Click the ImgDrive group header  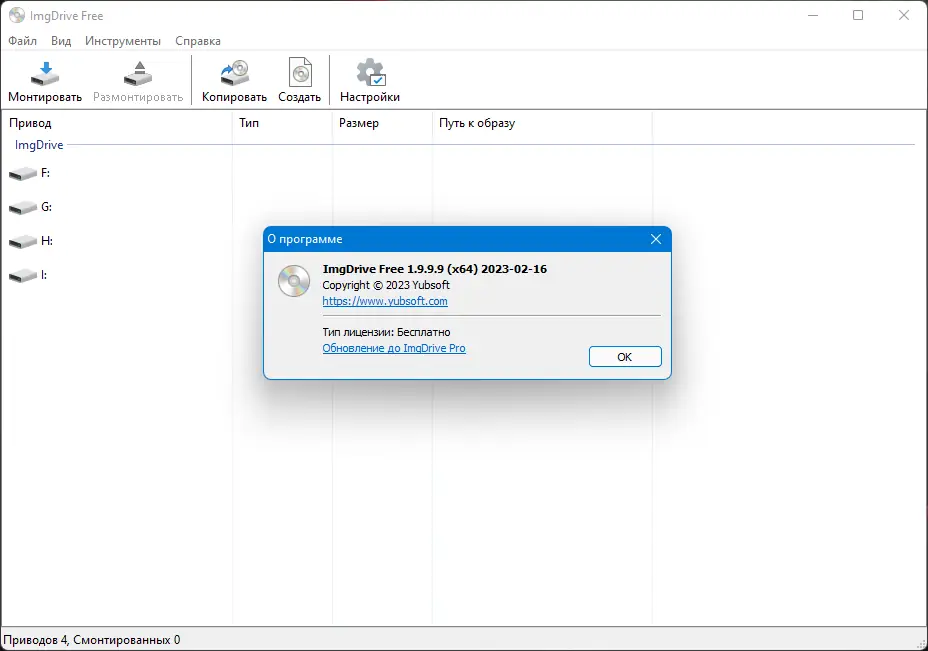39,145
